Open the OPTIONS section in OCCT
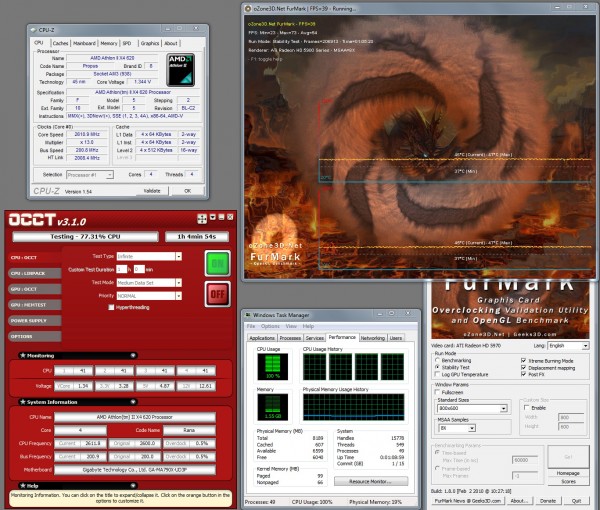The height and width of the screenshot is (510, 600). pos(34,337)
